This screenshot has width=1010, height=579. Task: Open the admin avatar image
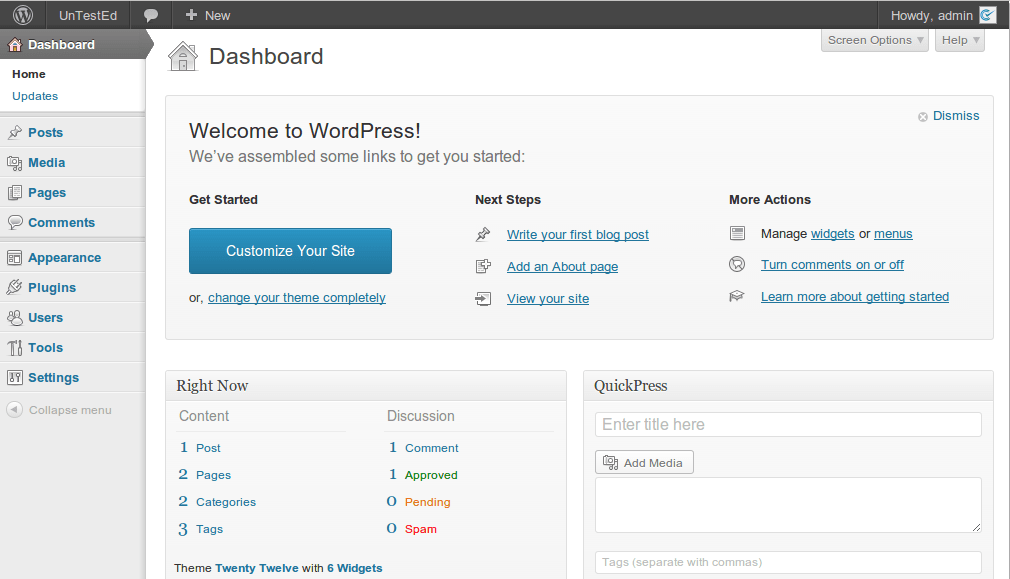pos(987,15)
